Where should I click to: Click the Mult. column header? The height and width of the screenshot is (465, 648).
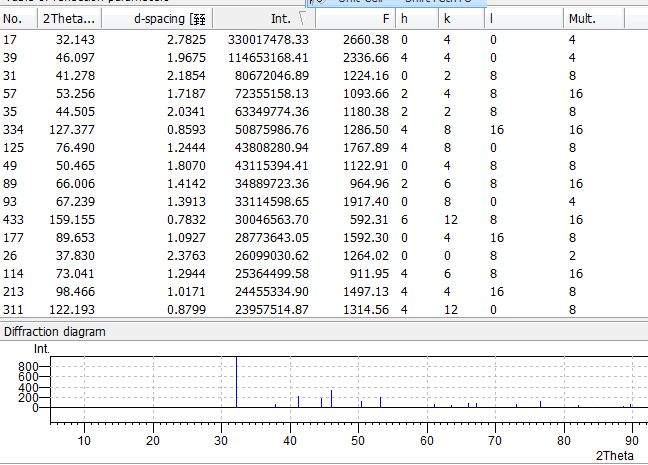coord(593,19)
